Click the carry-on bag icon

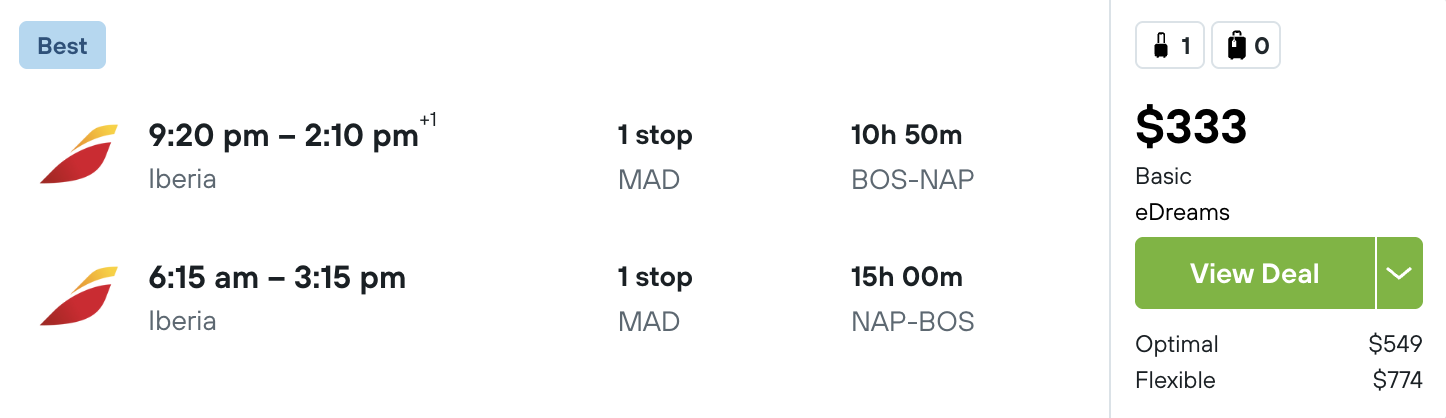point(1159,46)
